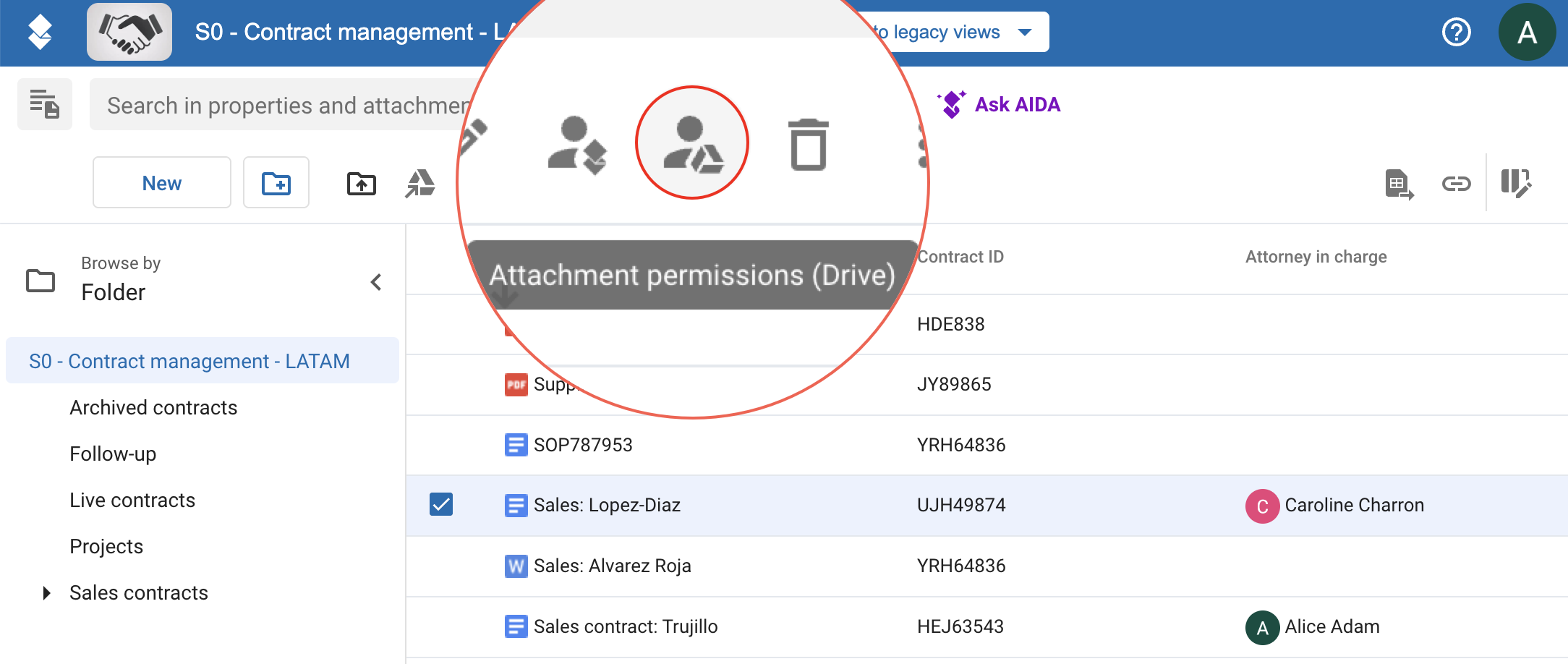Screen dimensions: 1568x664
Task: Click the New button
Action: click(162, 184)
